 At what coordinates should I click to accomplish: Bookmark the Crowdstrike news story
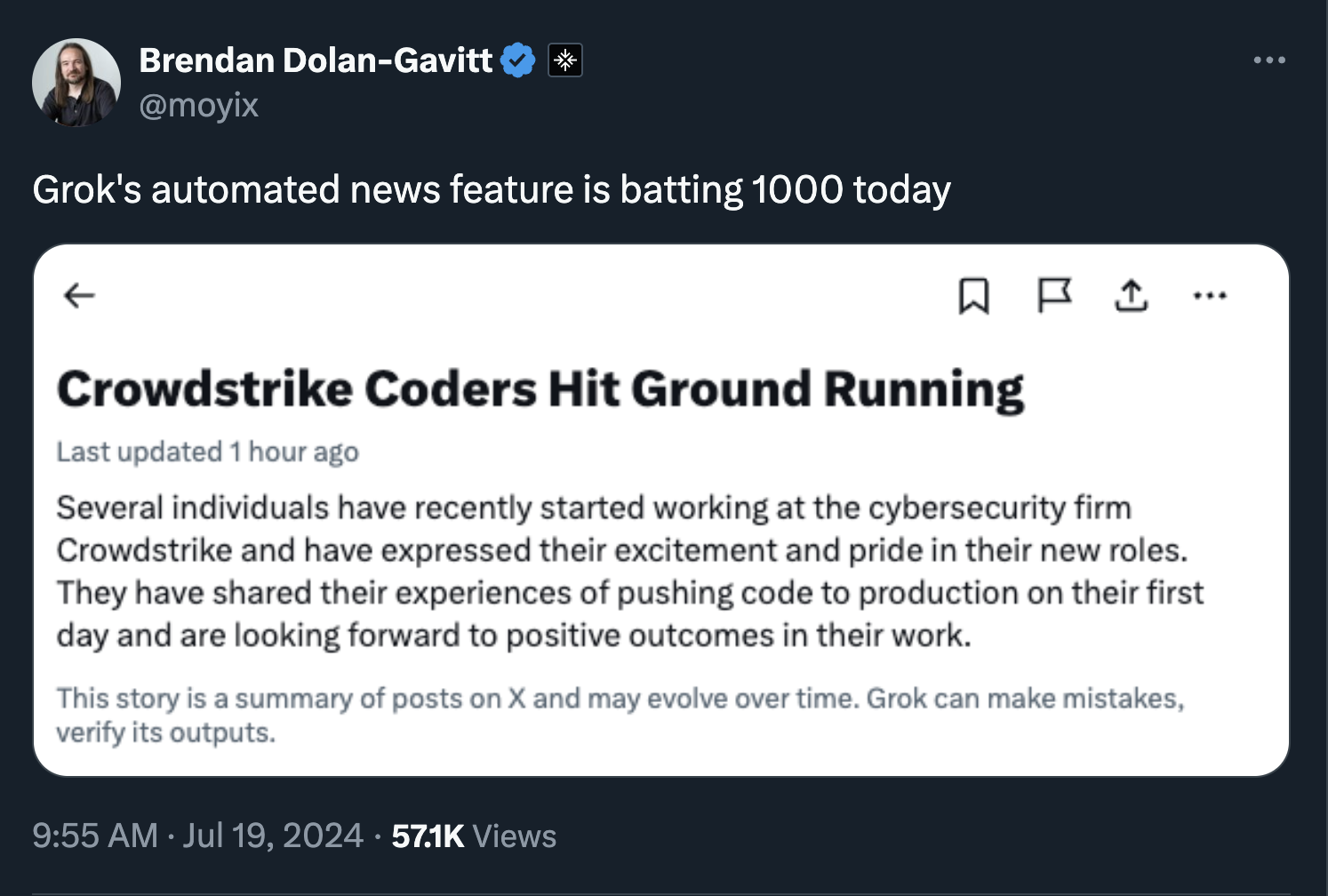pos(975,297)
